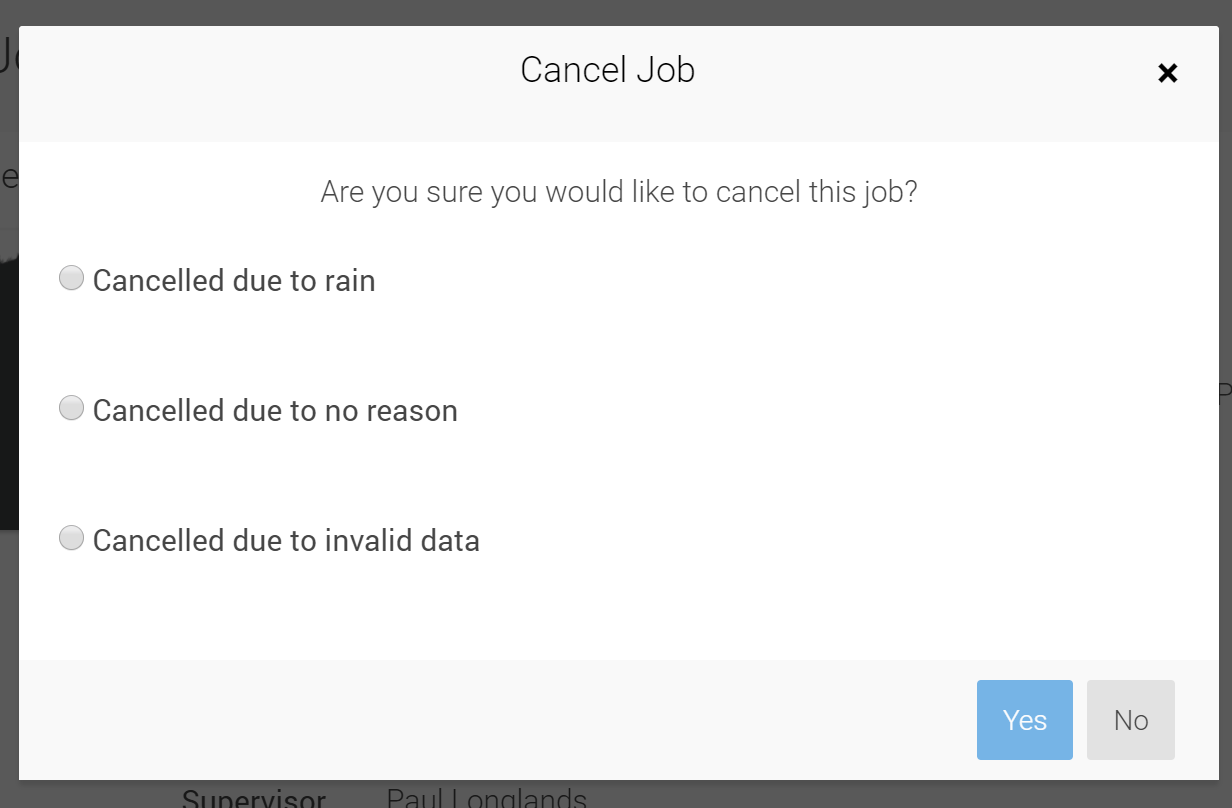The height and width of the screenshot is (808, 1232).
Task: Confirm cancellation with the Yes button
Action: click(1024, 719)
